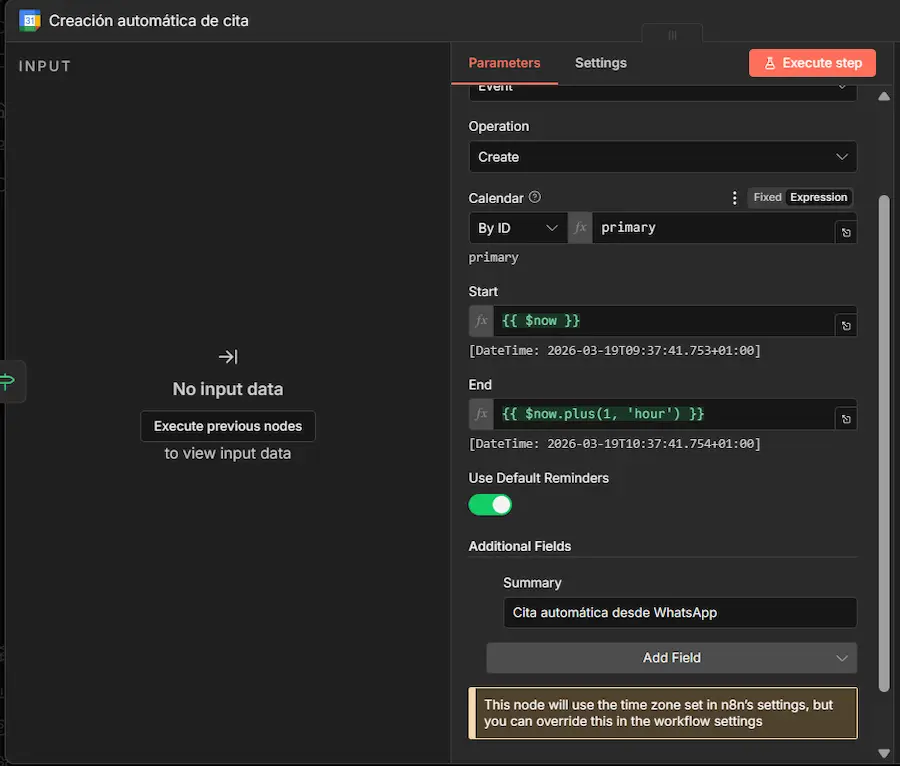The width and height of the screenshot is (900, 766).
Task: Switch the Calendar field to Fixed mode
Action: click(766, 197)
